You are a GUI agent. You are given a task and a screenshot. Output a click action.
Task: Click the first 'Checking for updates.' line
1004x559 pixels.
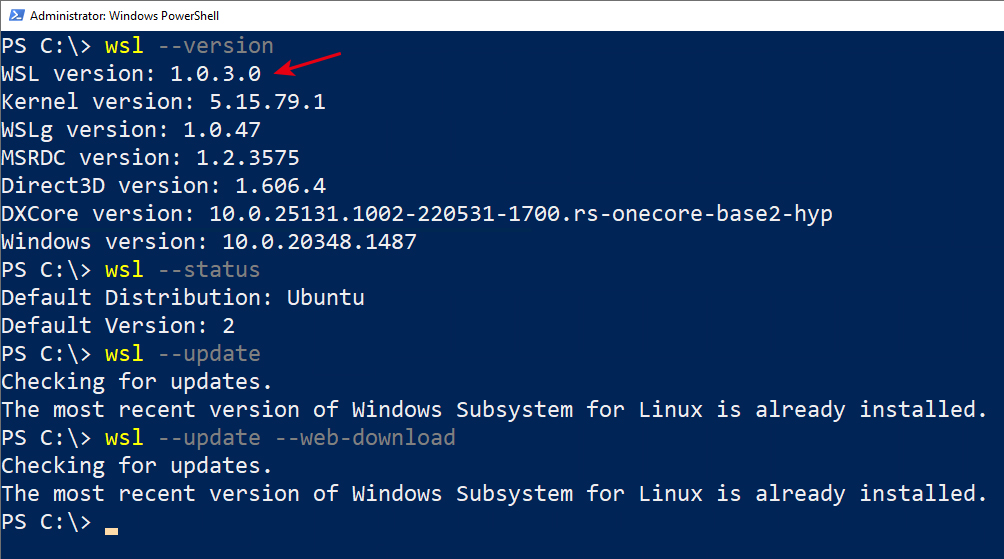[x=136, y=382]
